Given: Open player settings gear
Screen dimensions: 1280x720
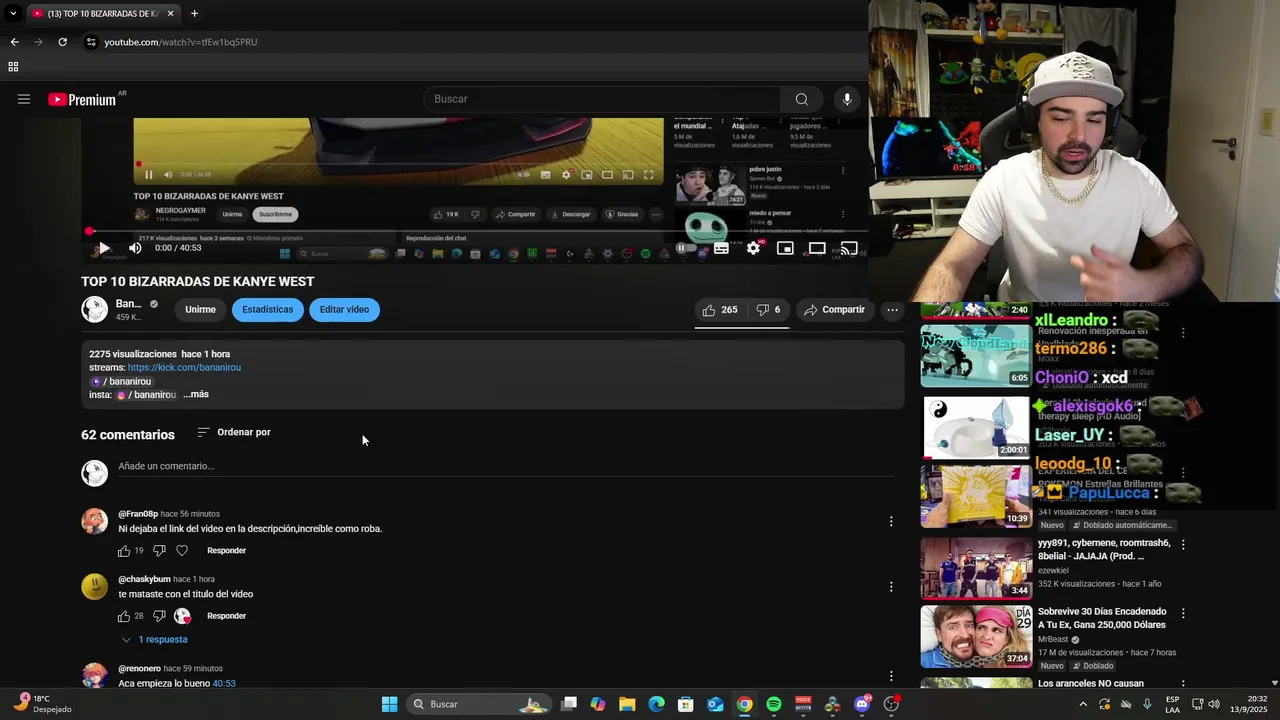Looking at the screenshot, I should point(753,248).
